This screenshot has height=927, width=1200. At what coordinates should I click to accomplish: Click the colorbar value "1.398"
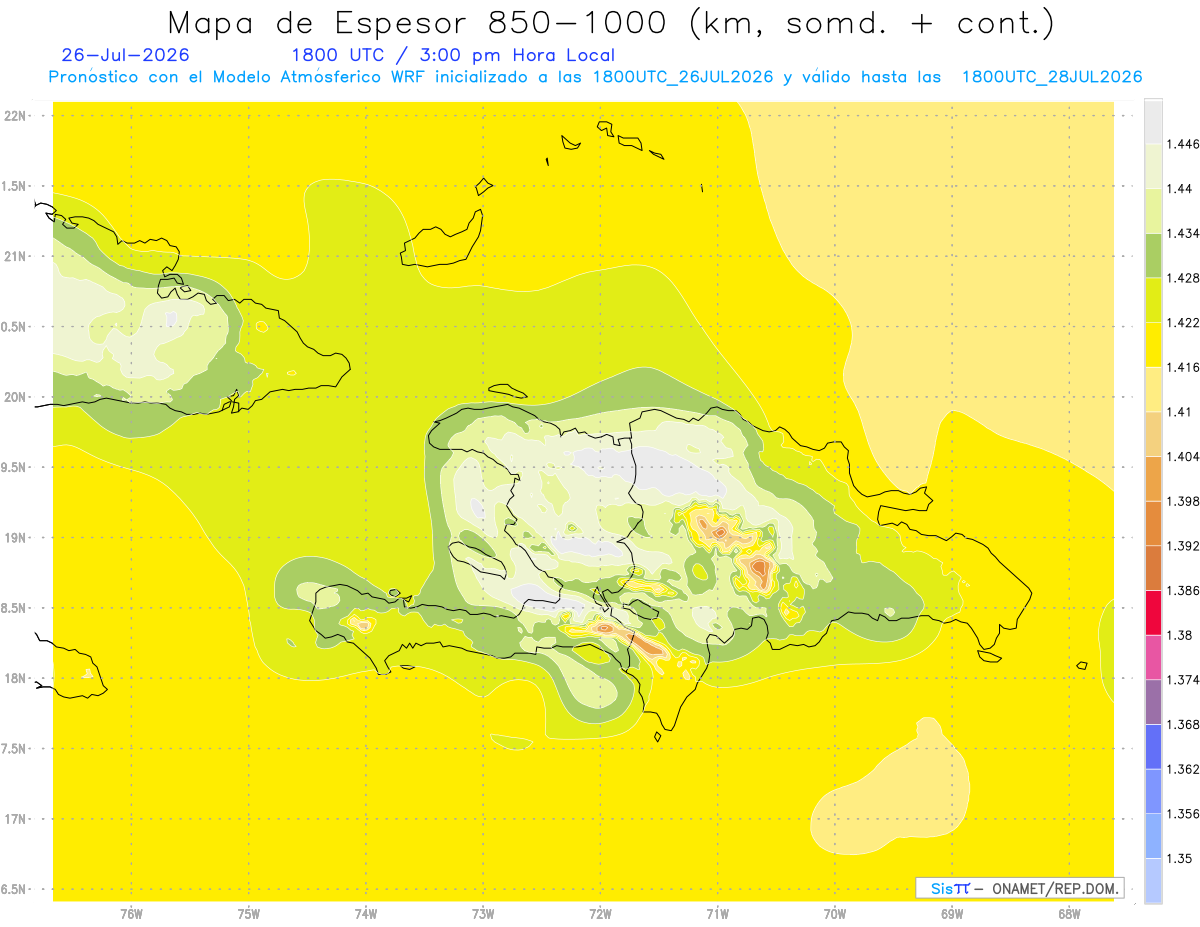1185,501
